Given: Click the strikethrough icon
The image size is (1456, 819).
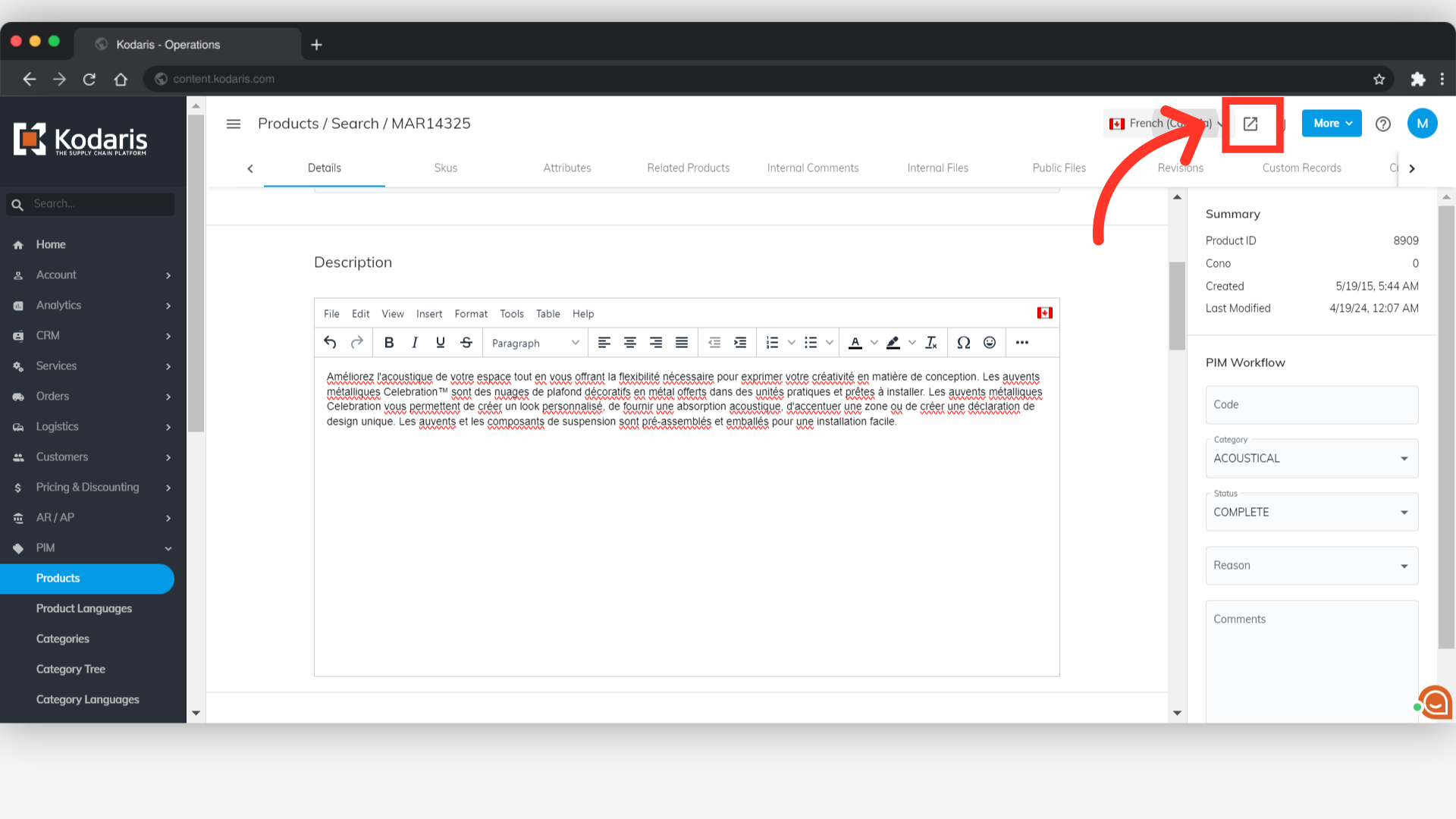Looking at the screenshot, I should 466,343.
